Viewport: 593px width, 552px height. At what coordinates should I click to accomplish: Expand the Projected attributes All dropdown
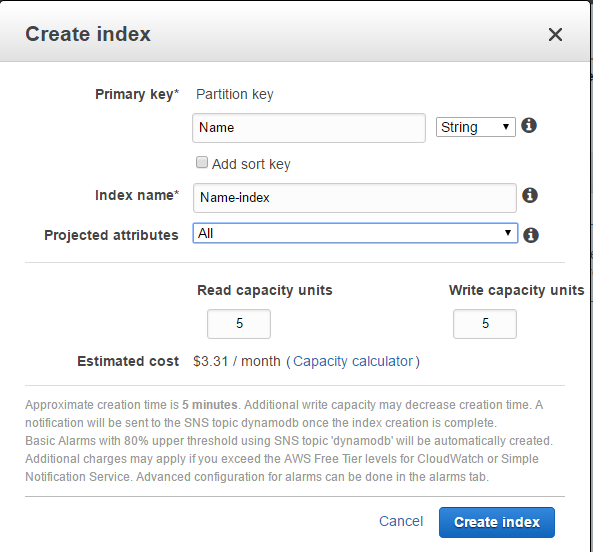point(355,233)
